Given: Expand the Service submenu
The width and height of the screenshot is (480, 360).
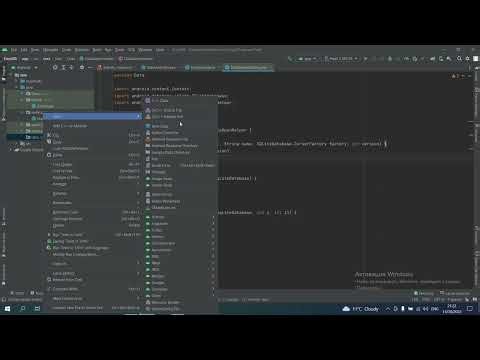Looking at the screenshot, I should coord(180,237).
